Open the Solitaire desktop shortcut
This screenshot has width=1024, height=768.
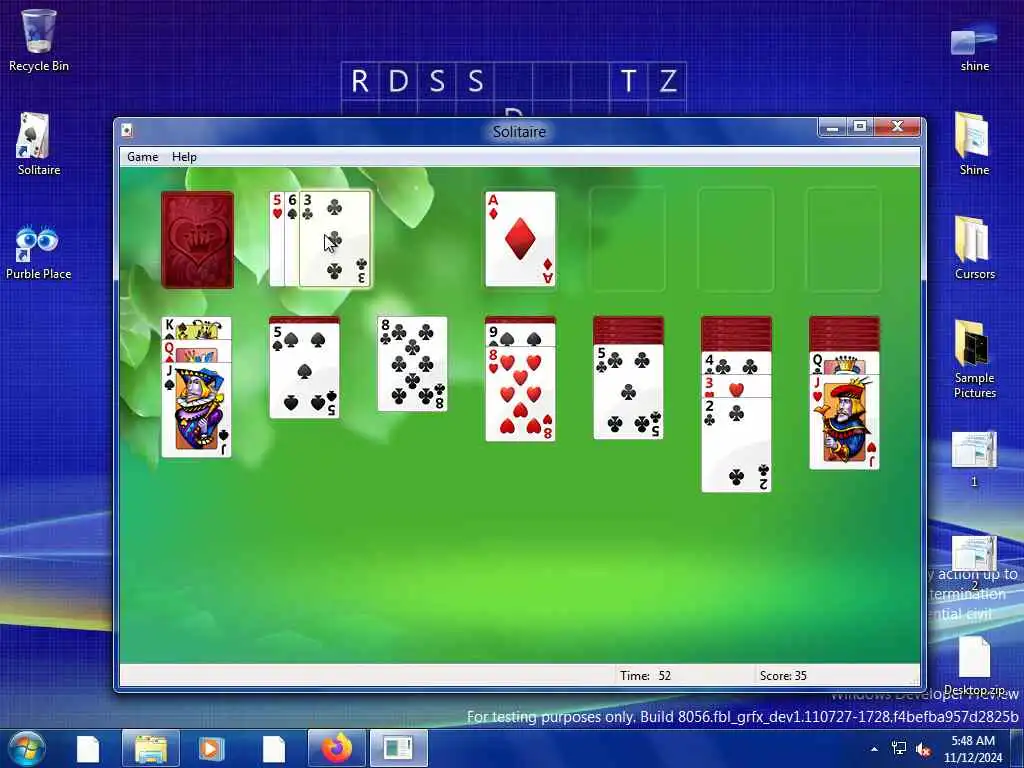(x=39, y=144)
